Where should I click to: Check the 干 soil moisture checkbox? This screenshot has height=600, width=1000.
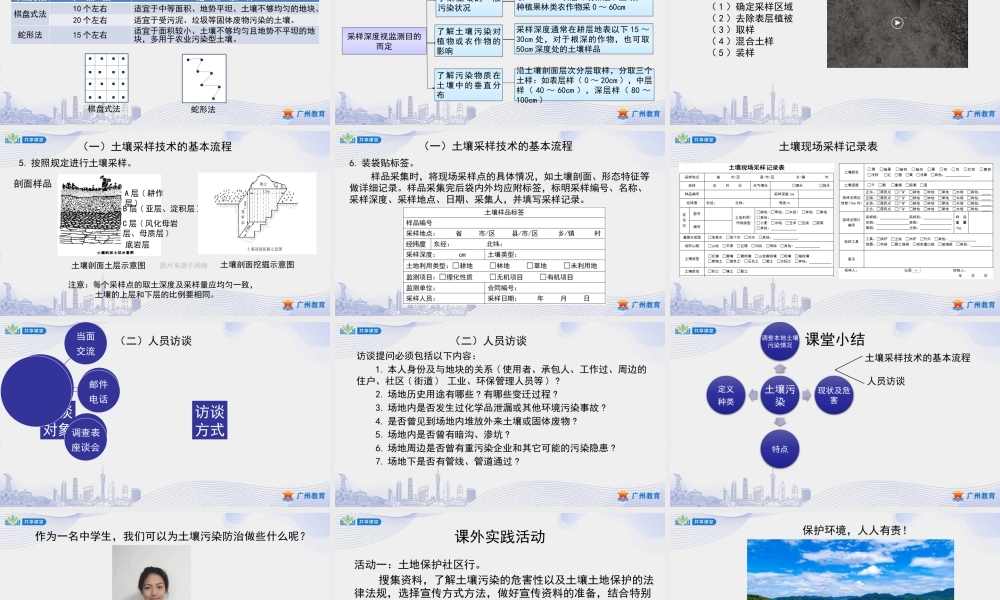tap(870, 186)
